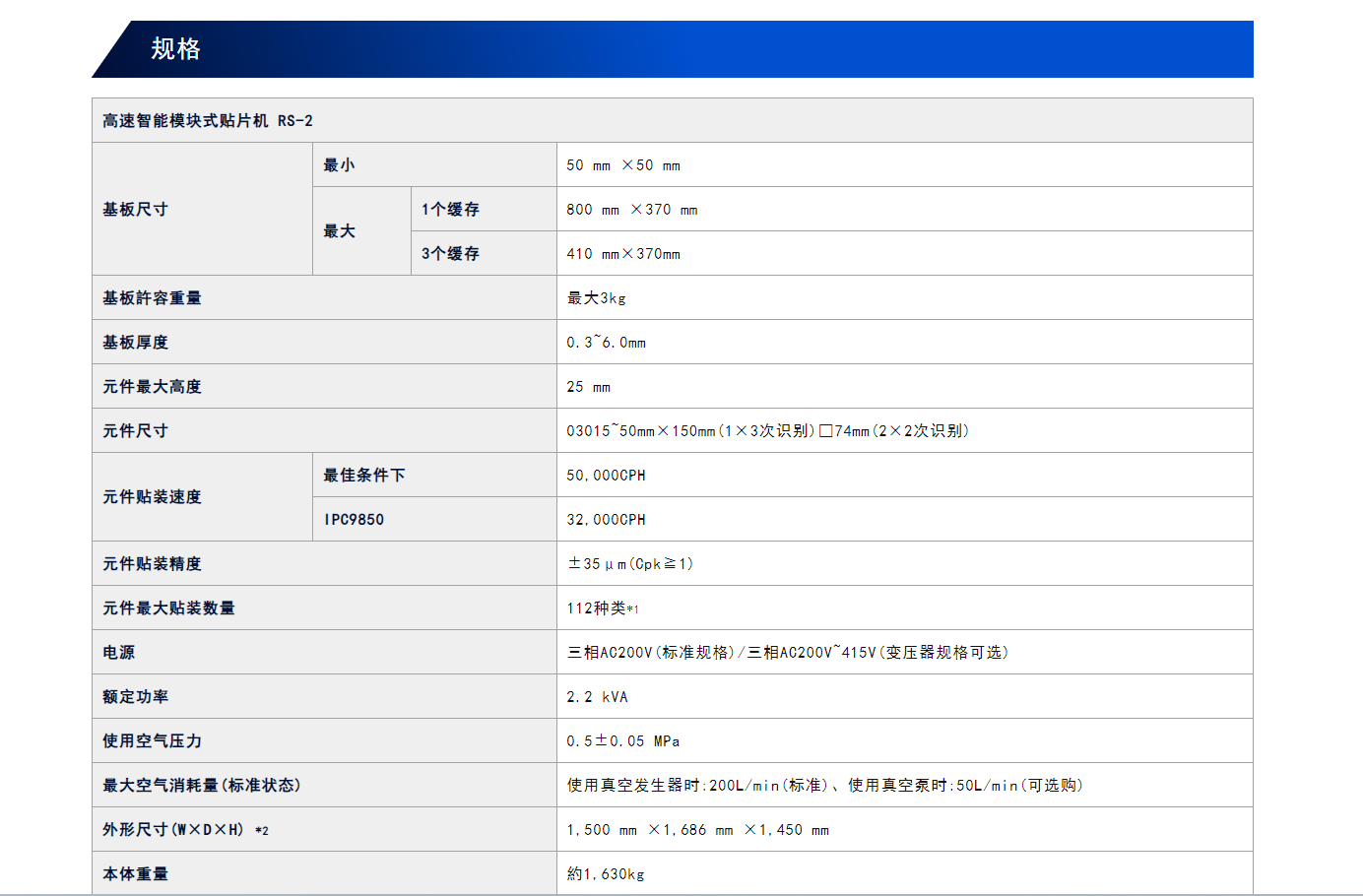Click the 元件尺寸 label
1363x896 pixels.
[135, 431]
